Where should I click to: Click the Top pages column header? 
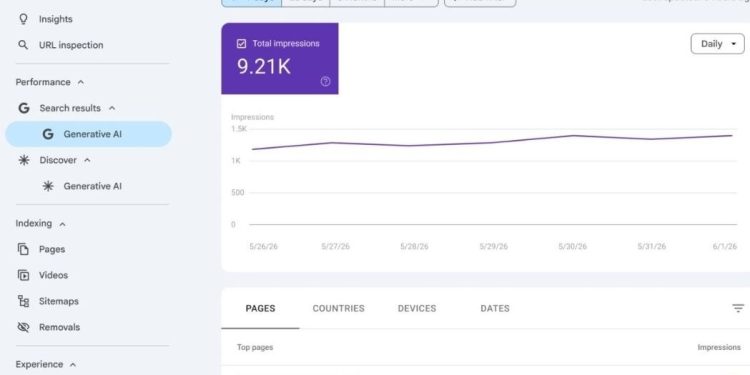pos(255,347)
